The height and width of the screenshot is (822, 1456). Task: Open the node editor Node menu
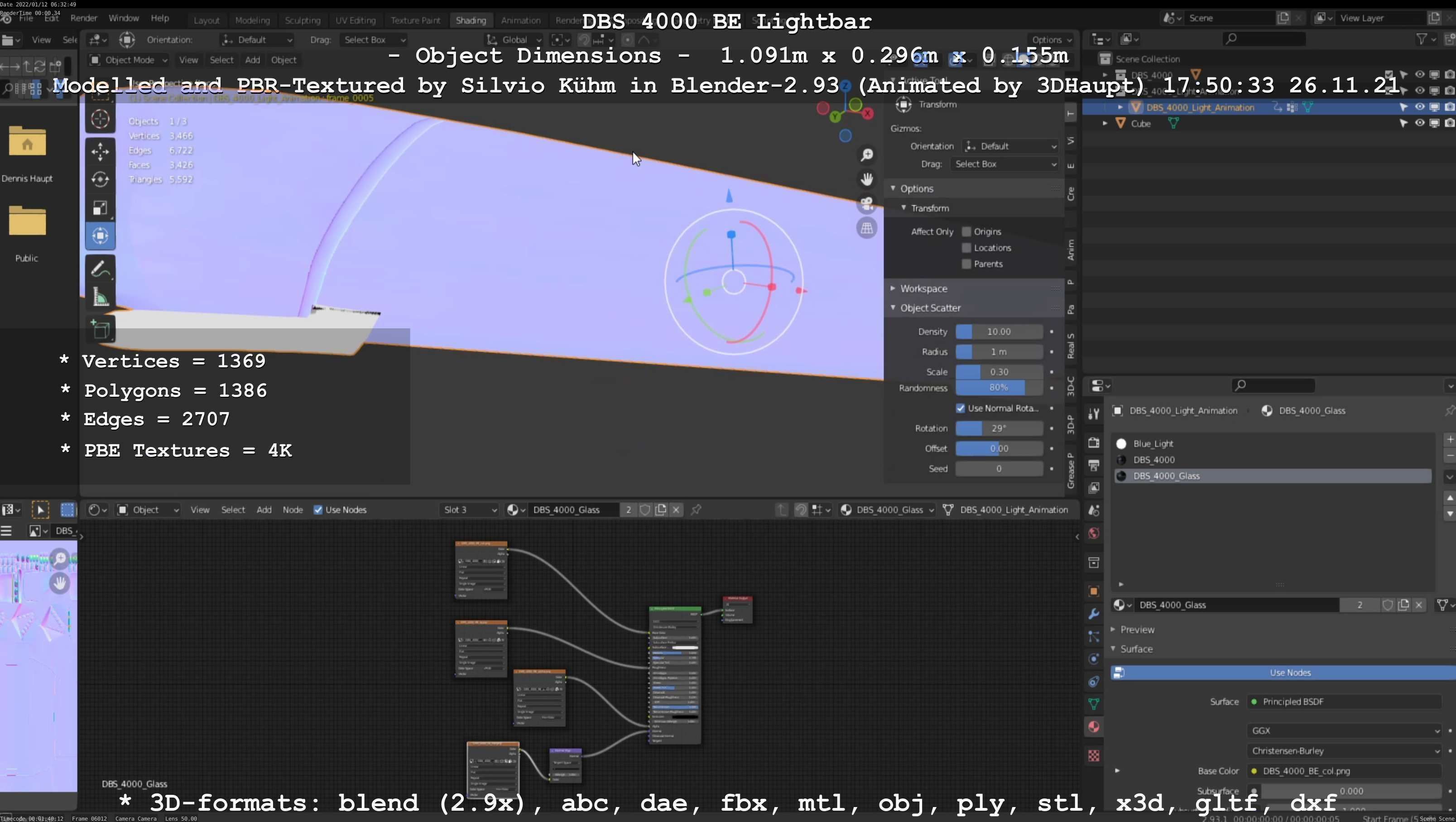293,510
